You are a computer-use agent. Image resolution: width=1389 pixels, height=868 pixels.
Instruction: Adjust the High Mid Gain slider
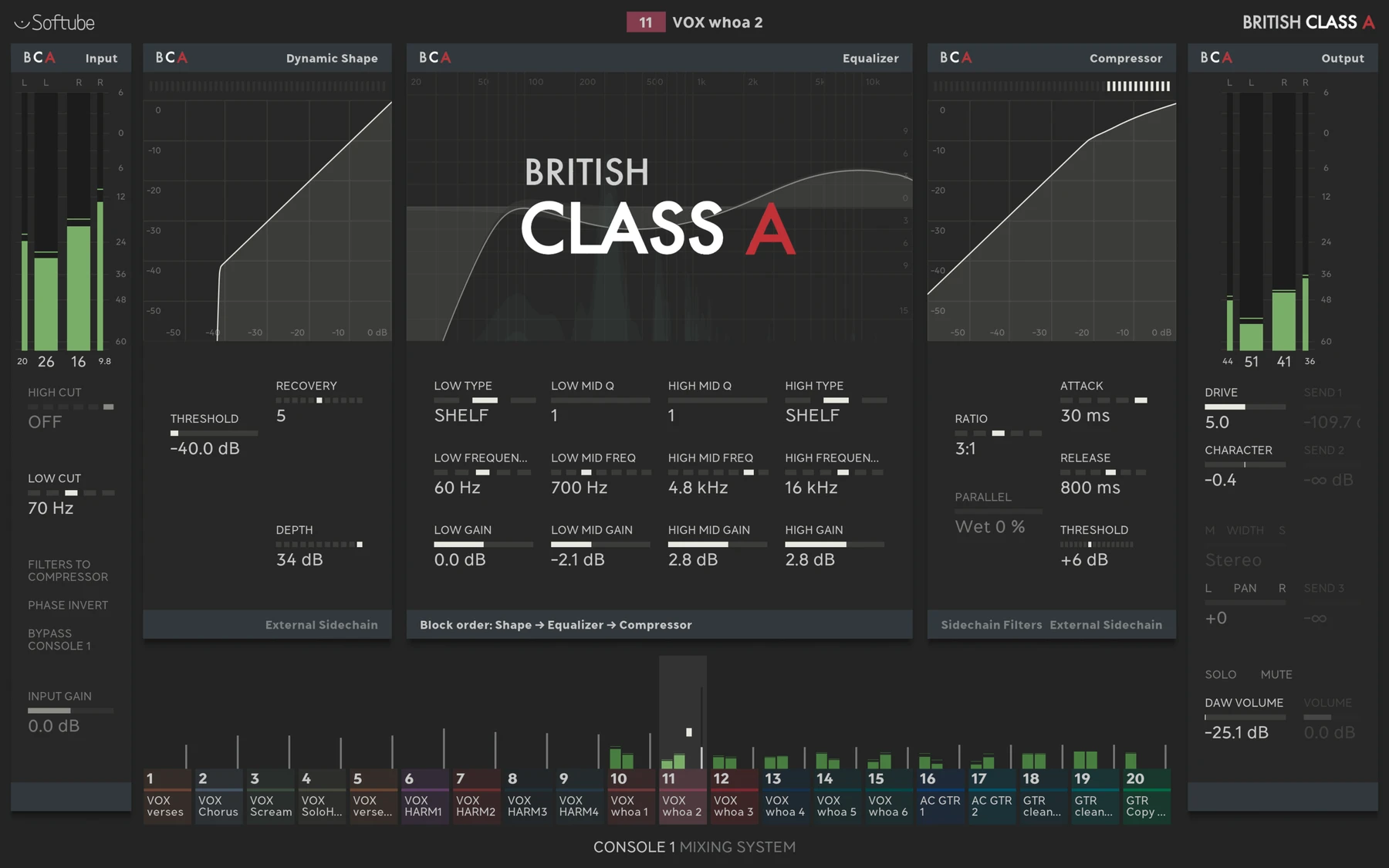click(718, 544)
